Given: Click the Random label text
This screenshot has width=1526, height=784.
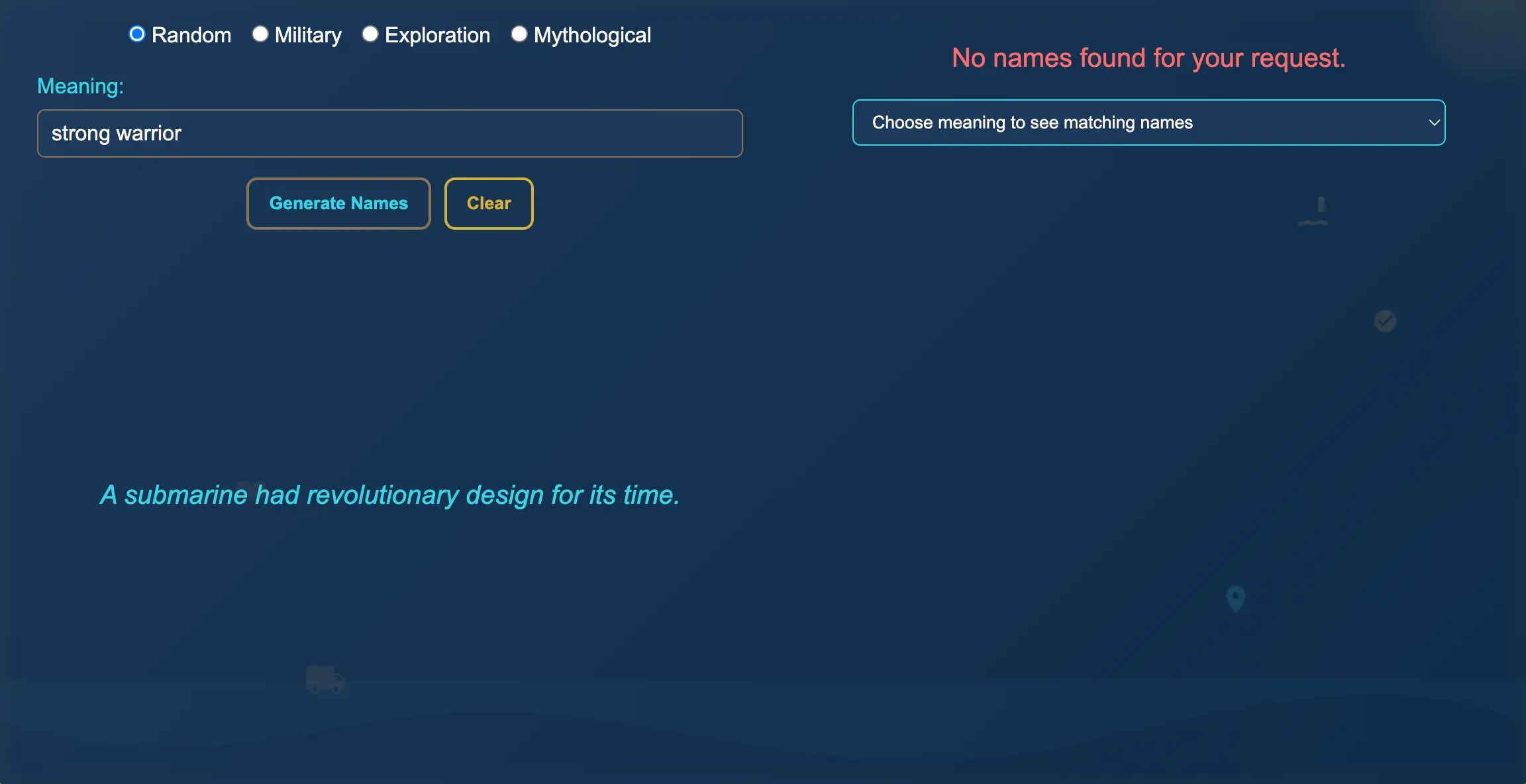Looking at the screenshot, I should click(191, 34).
